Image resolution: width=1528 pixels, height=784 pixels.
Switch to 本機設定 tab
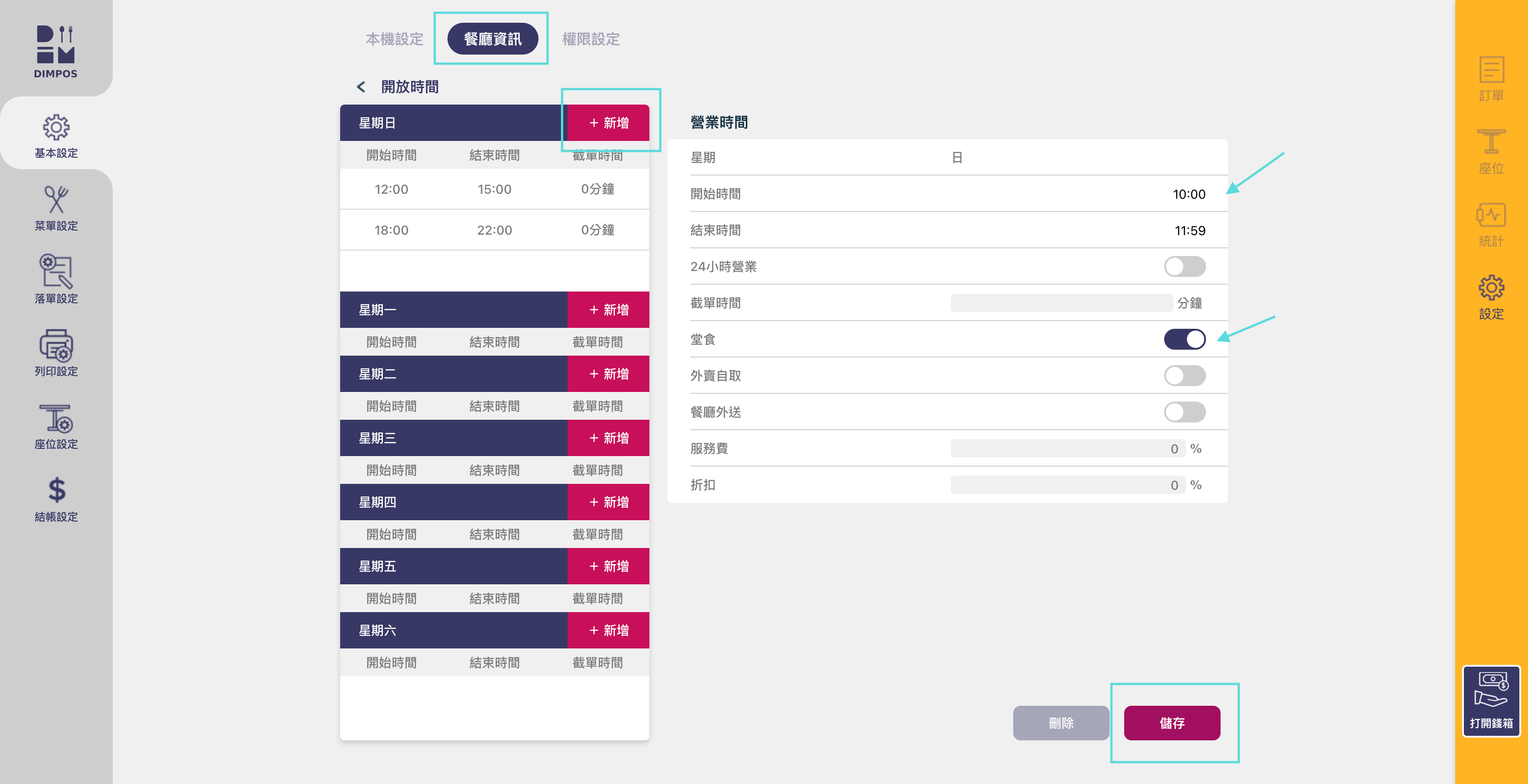pyautogui.click(x=394, y=39)
